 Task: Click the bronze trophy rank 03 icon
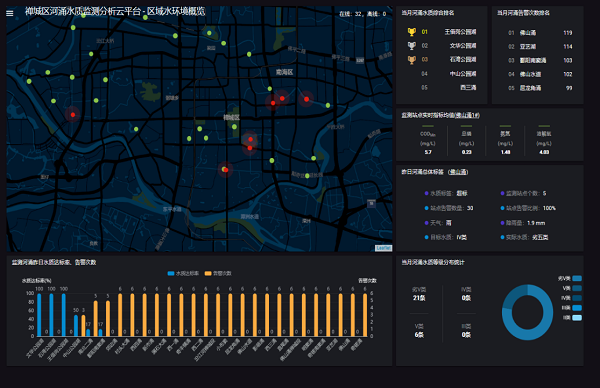412,60
